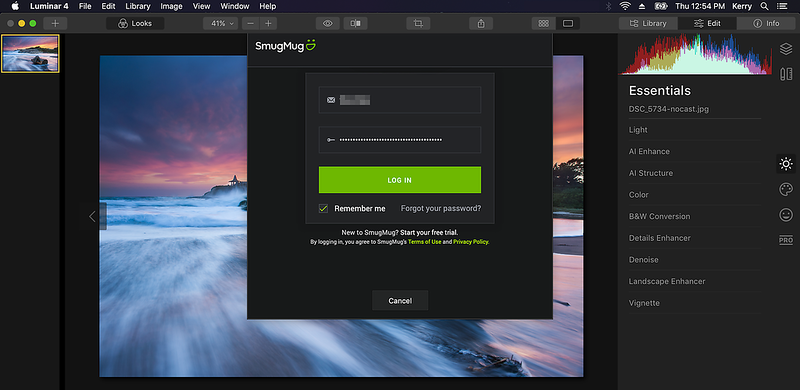Click Start your free trial link
800x390 pixels.
click(430, 232)
